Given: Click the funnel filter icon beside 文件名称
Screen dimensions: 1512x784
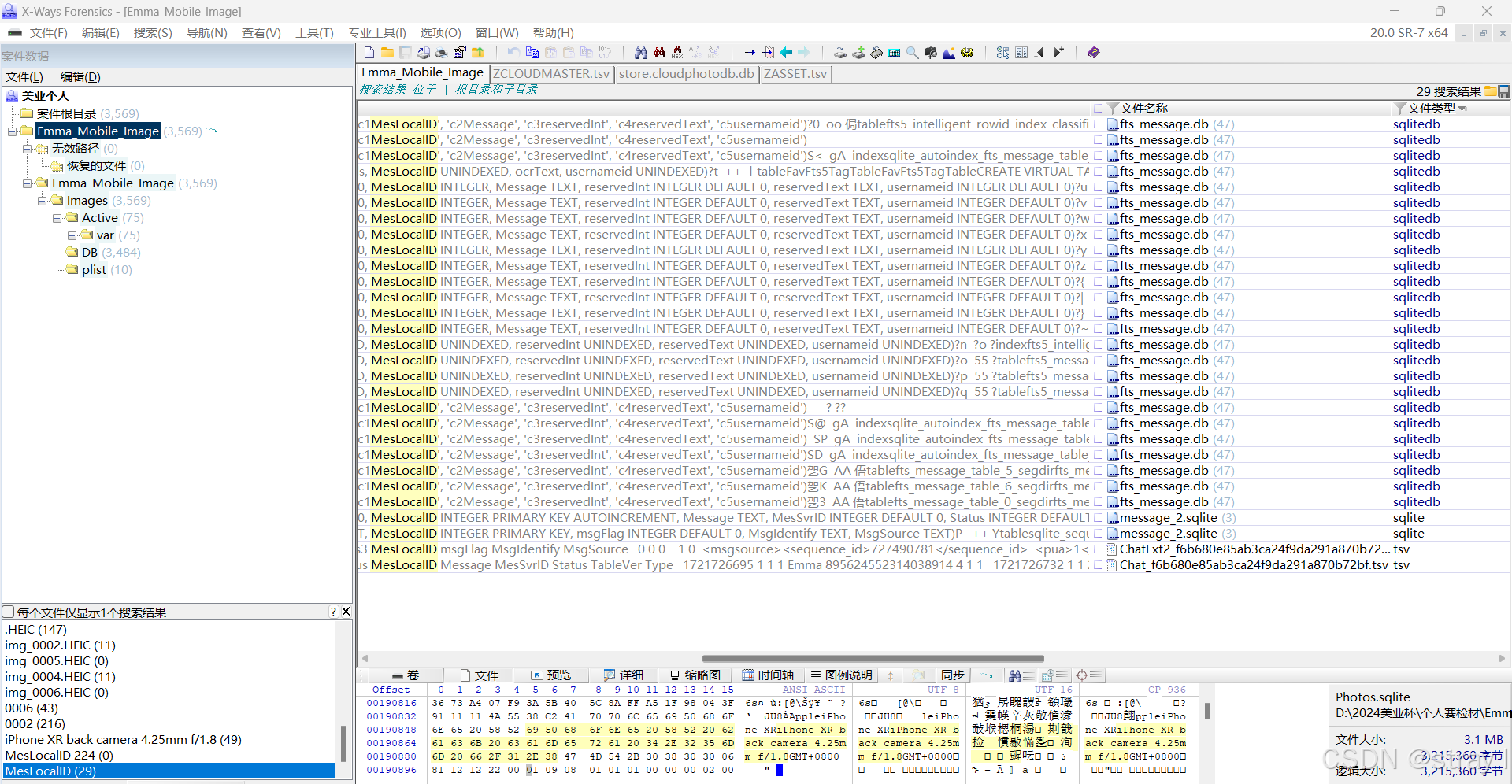Looking at the screenshot, I should point(1113,109).
